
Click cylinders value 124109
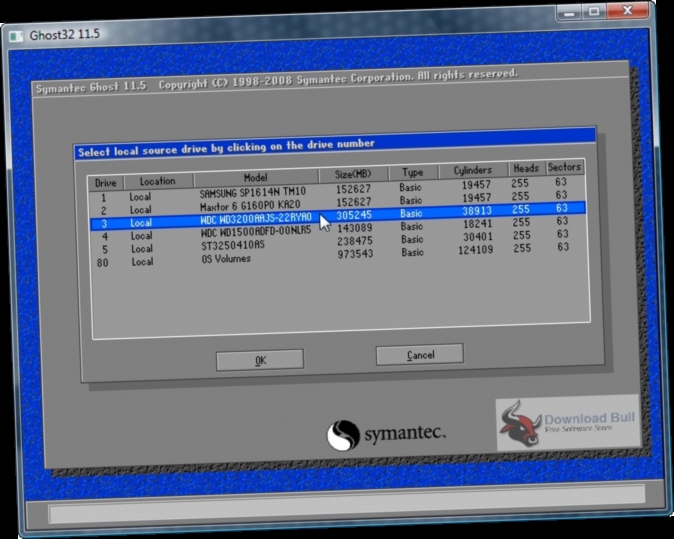point(475,250)
